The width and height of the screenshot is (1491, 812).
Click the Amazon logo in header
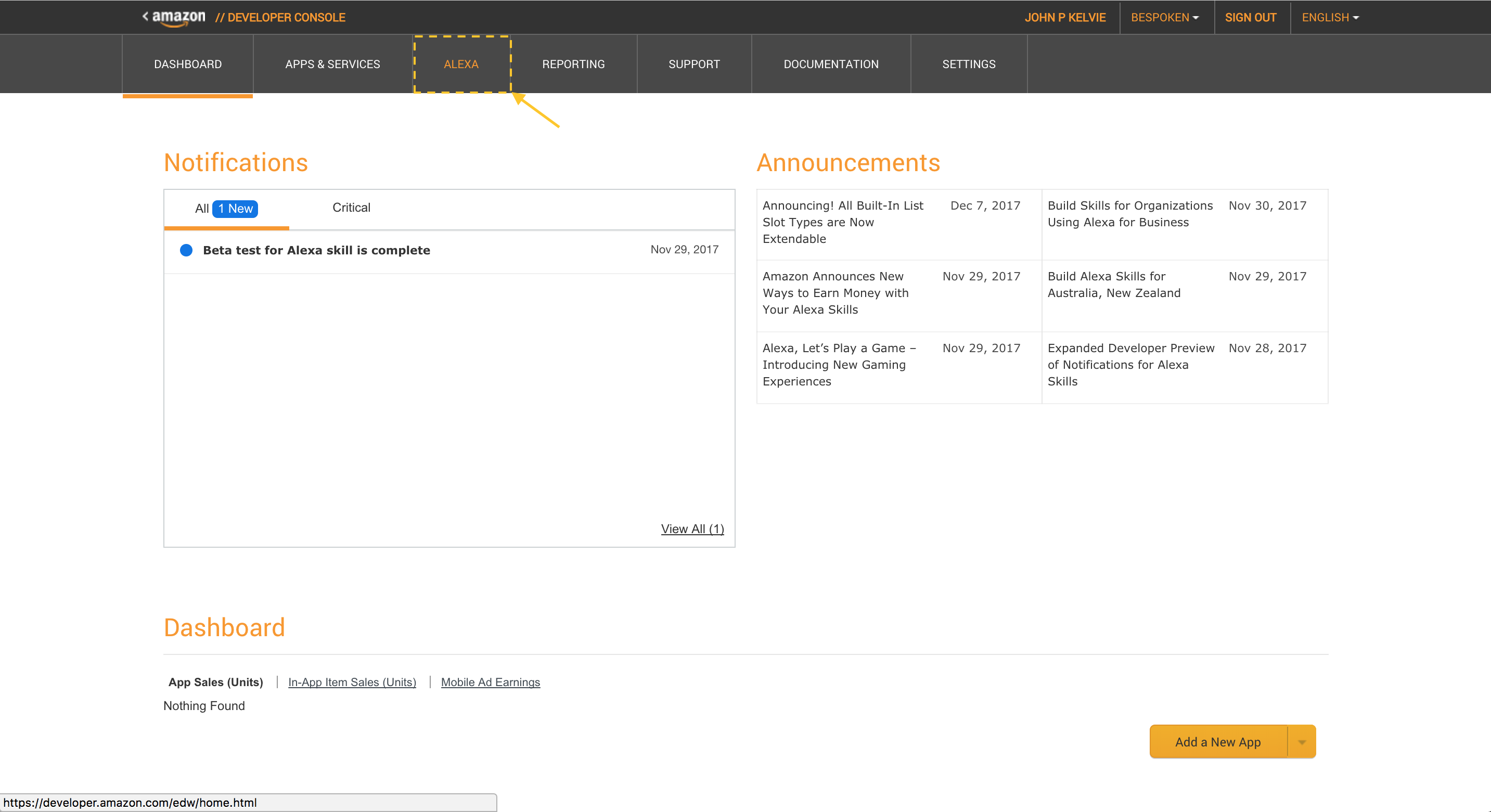[178, 17]
